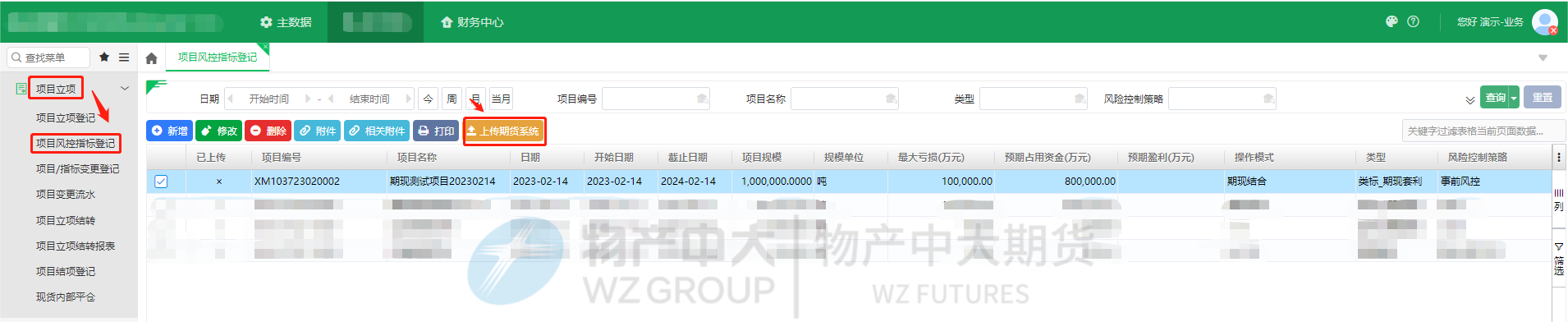Image resolution: width=1568 pixels, height=322 pixels.
Task: Click the 项目名称 filter input
Action: coord(845,99)
